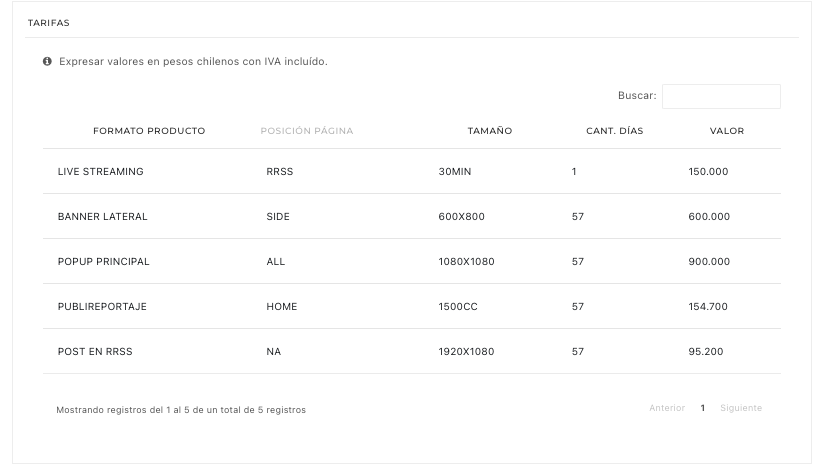Click the HOME position cell
826x464 pixels.
tap(281, 307)
